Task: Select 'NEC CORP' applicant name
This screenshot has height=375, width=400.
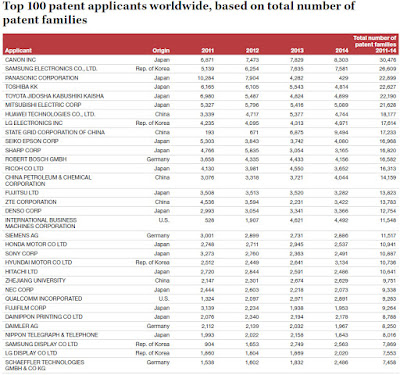Action: tap(19, 290)
